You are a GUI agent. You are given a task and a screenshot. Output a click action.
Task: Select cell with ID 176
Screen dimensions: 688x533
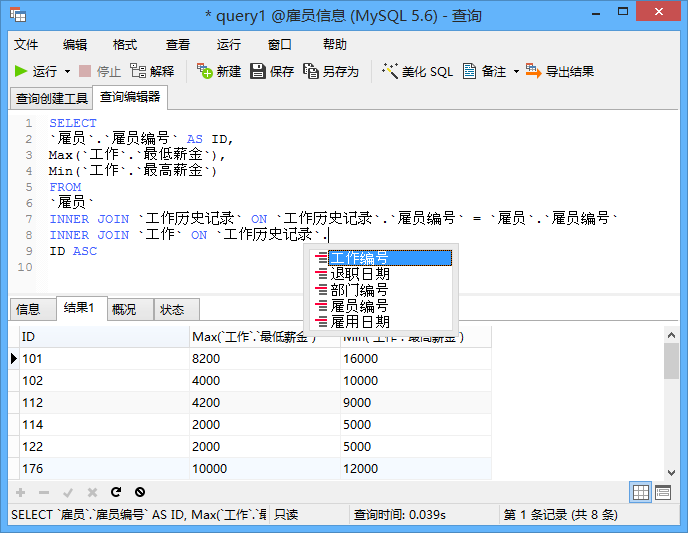104,469
